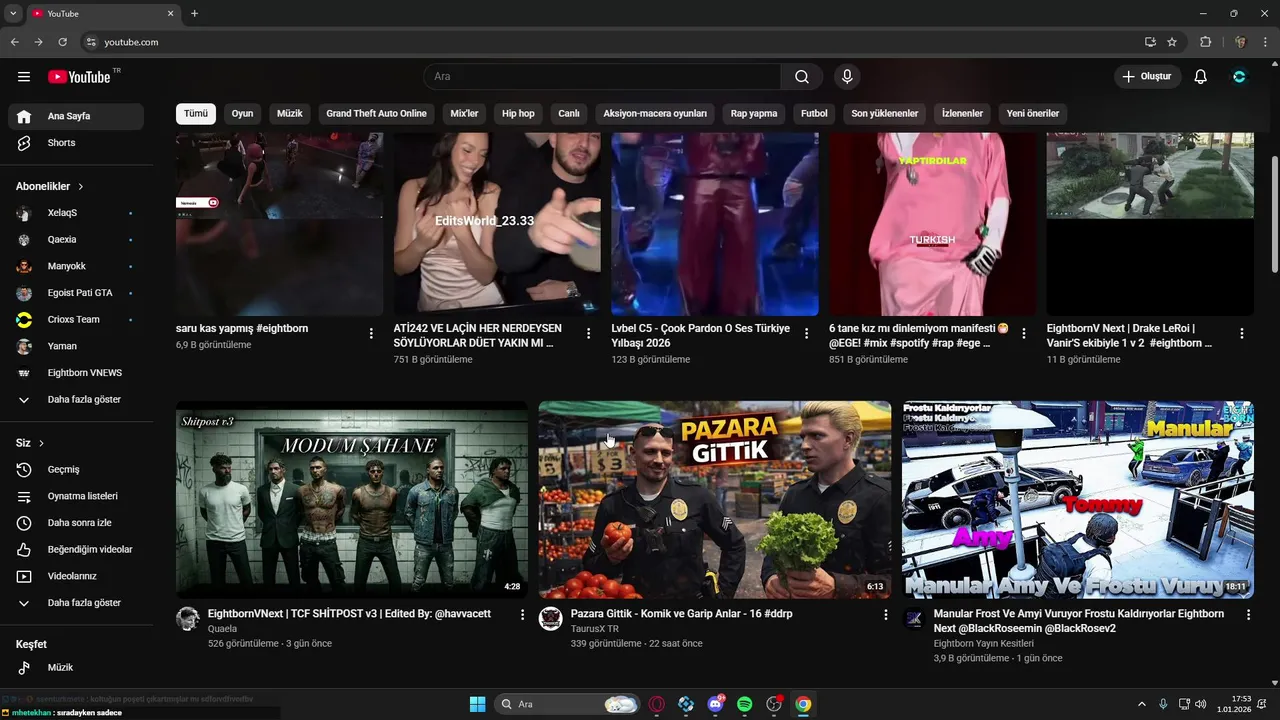This screenshot has width=1280, height=720.
Task: Open the Windows Start menu
Action: coord(477,704)
